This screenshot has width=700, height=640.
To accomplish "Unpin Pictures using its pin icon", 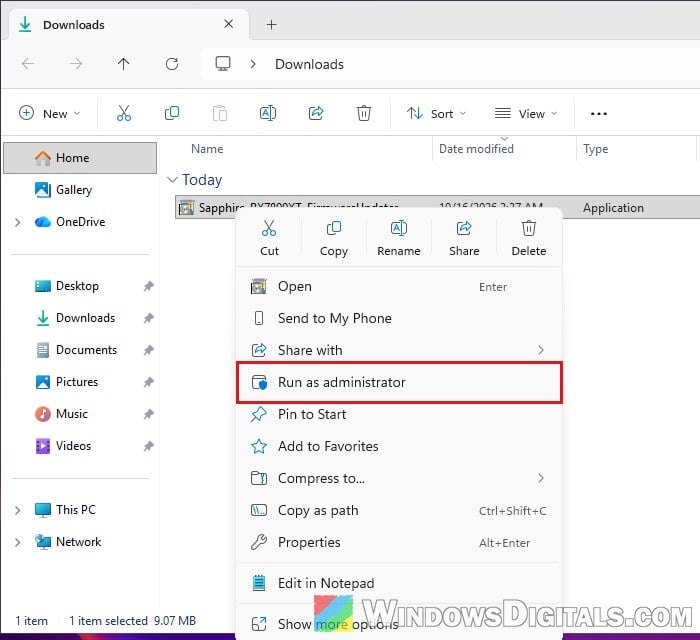I will point(148,382).
